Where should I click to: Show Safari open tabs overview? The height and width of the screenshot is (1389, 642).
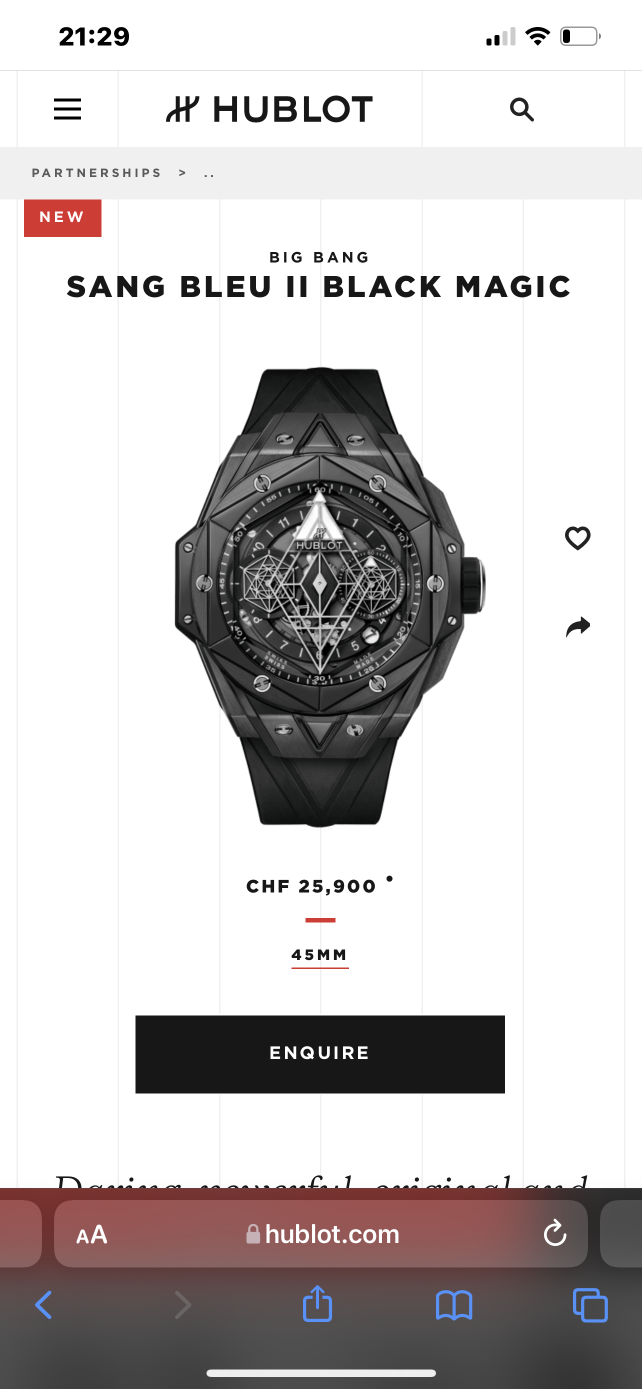(x=590, y=1305)
